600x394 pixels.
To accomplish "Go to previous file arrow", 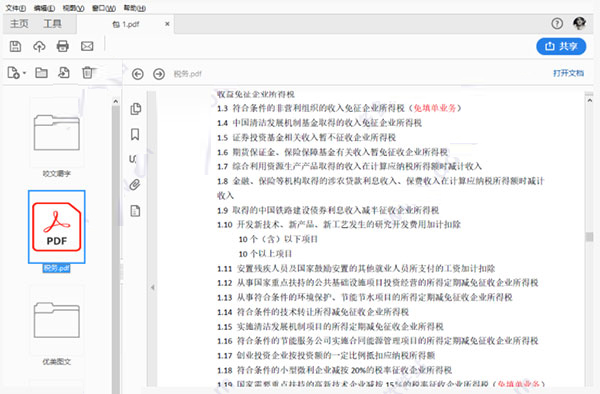I will tap(138, 74).
